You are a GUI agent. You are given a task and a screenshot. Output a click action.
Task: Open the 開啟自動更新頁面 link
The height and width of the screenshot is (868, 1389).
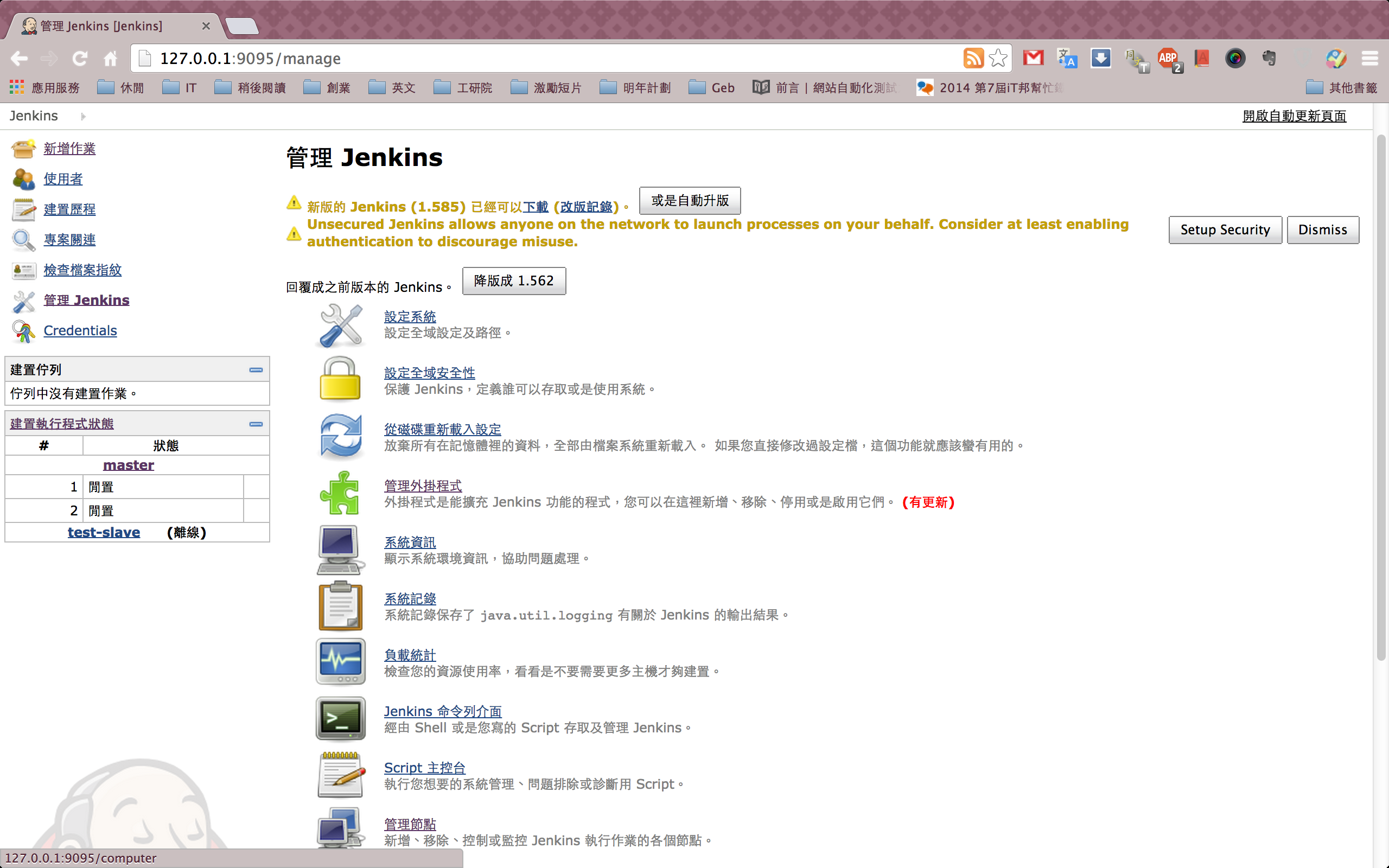1294,117
